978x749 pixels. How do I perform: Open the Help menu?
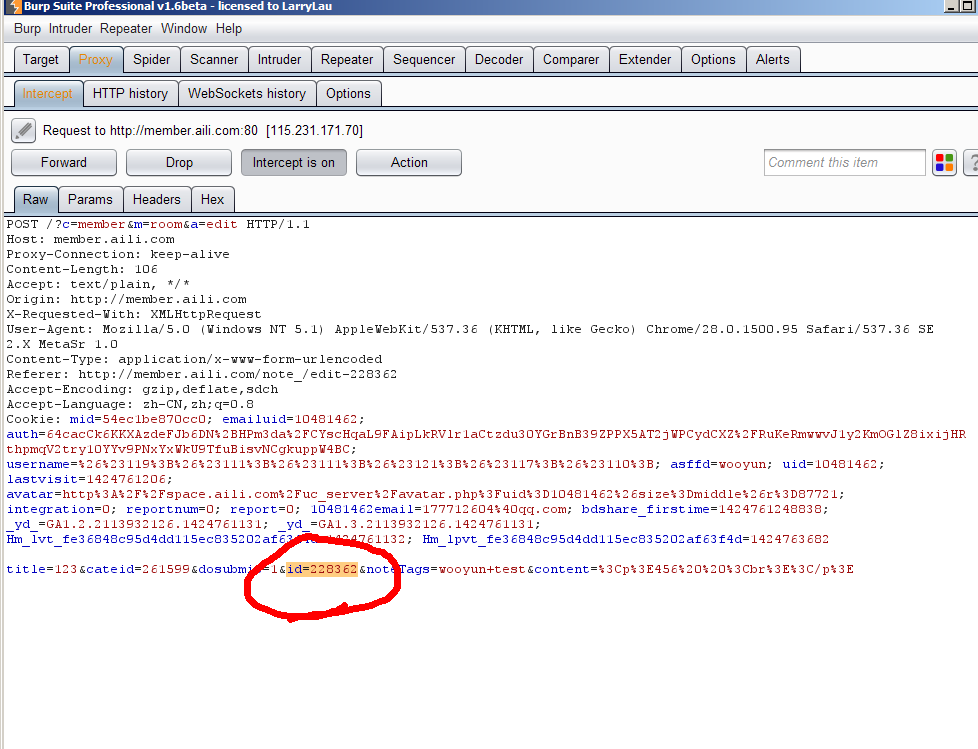[229, 29]
